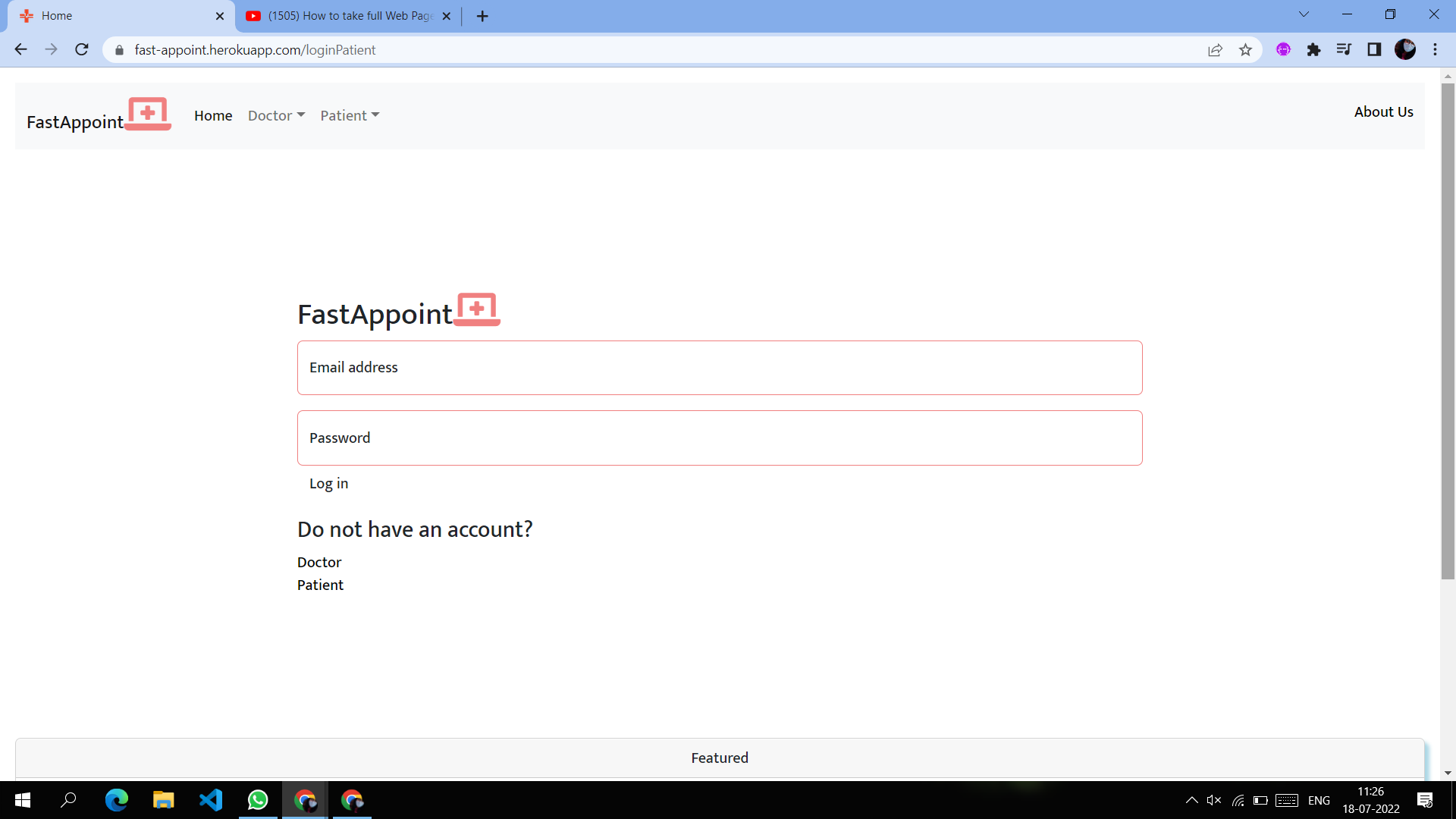Viewport: 1456px width, 819px height.
Task: Open the Chrome side panel icon
Action: 1374,50
